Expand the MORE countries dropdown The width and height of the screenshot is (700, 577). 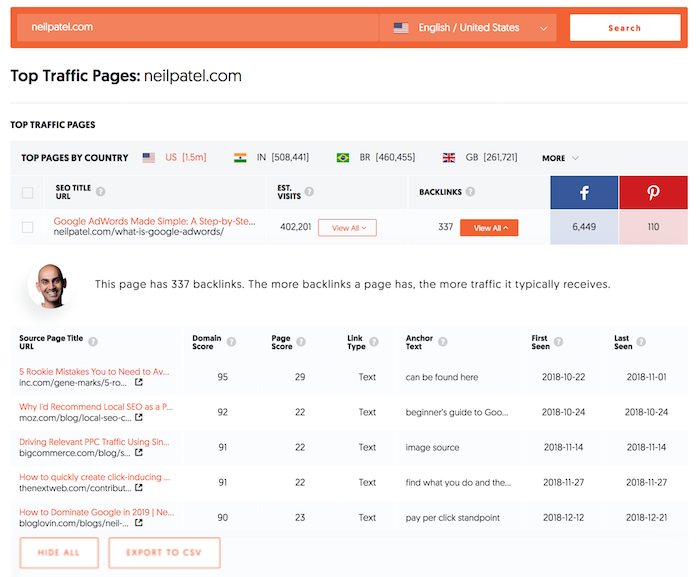(x=560, y=158)
